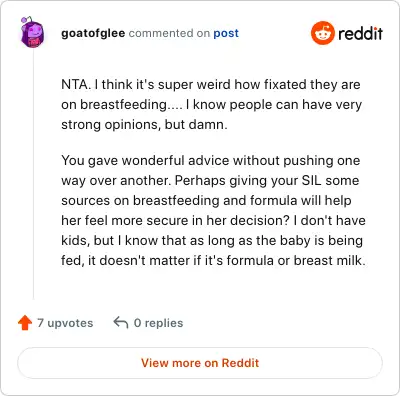This screenshot has width=400, height=396.
Task: Click the phrase "strong opinions, but damn."
Action: pyautogui.click(x=144, y=125)
